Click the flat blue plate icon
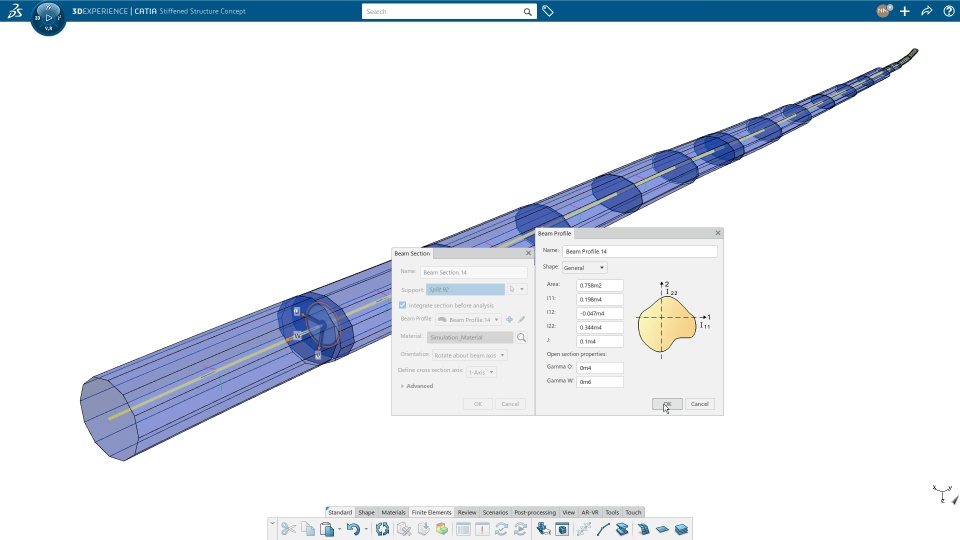Image resolution: width=960 pixels, height=540 pixels. [x=662, y=529]
